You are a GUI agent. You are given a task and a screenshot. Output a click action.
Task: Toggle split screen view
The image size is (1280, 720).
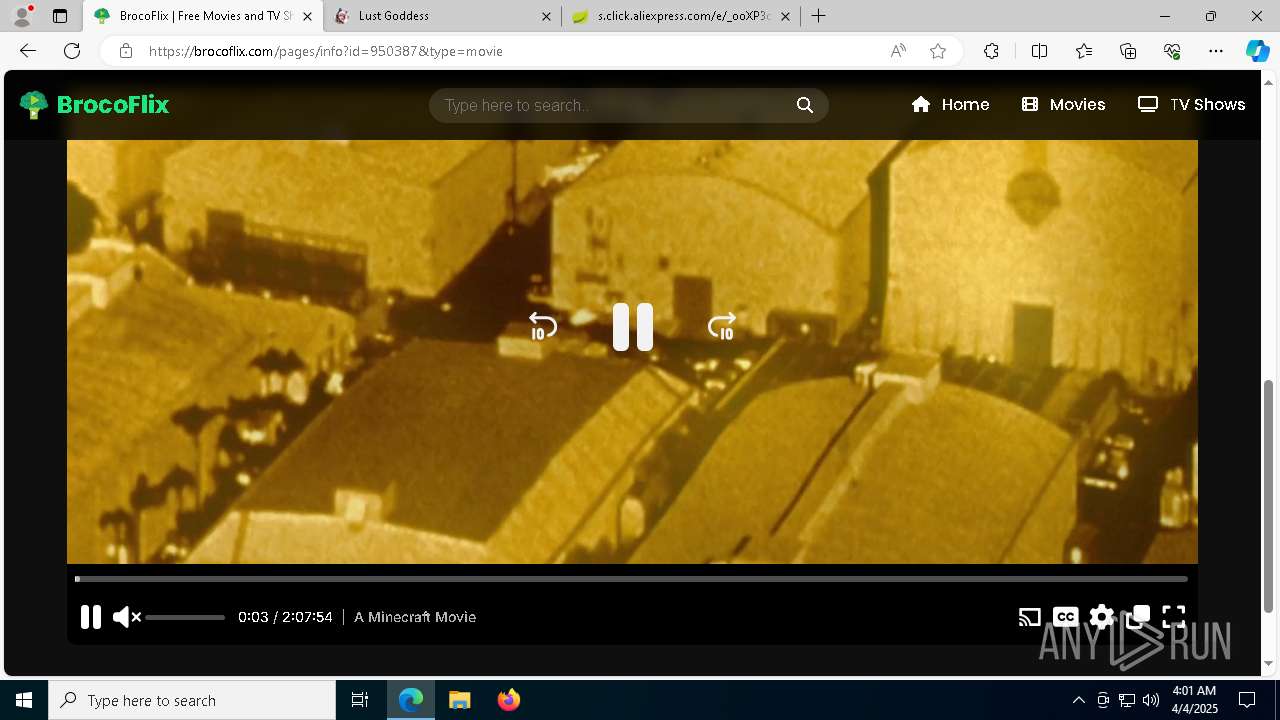(x=1039, y=51)
